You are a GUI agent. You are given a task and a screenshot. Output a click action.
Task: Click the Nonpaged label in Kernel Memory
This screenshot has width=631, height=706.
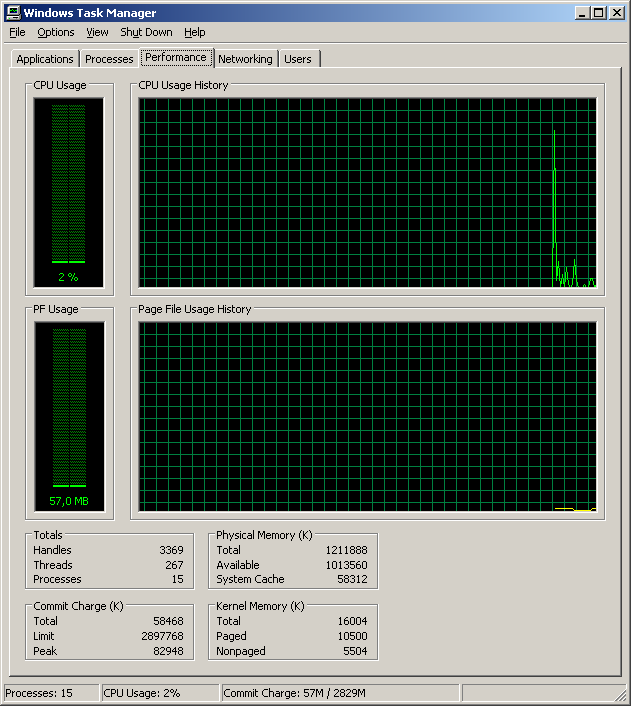click(241, 651)
